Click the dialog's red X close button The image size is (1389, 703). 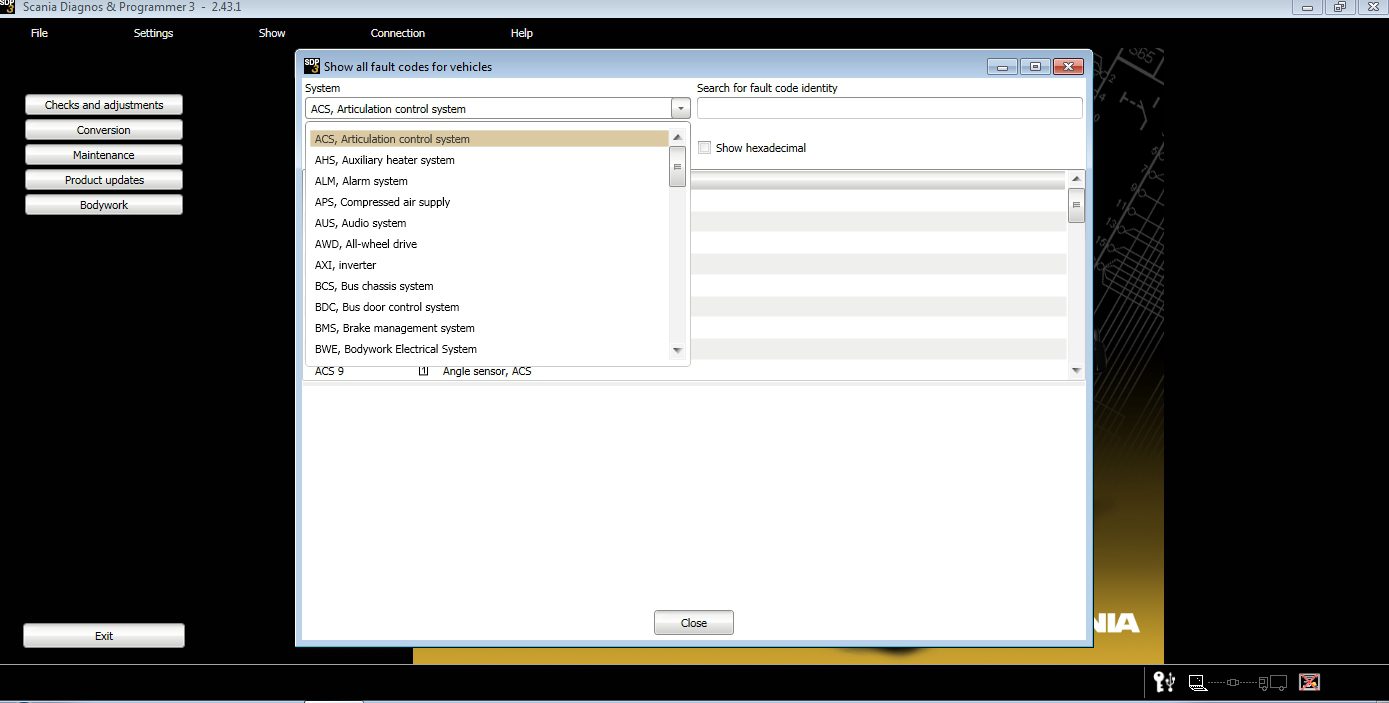pos(1068,67)
